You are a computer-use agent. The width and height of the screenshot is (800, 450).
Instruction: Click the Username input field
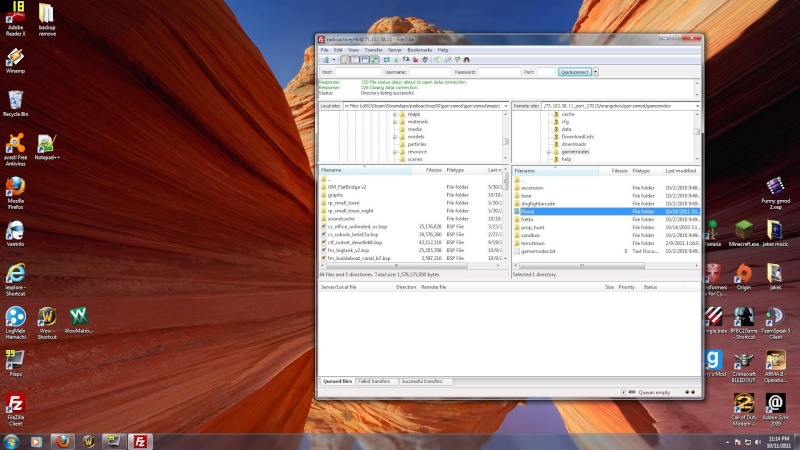(x=430, y=72)
